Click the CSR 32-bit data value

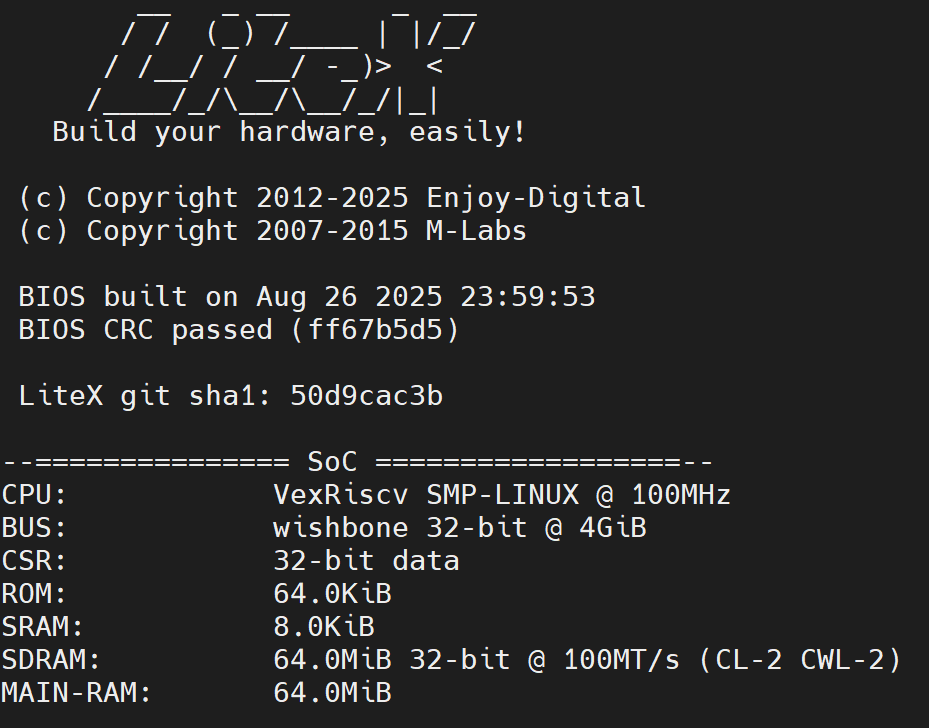(366, 562)
